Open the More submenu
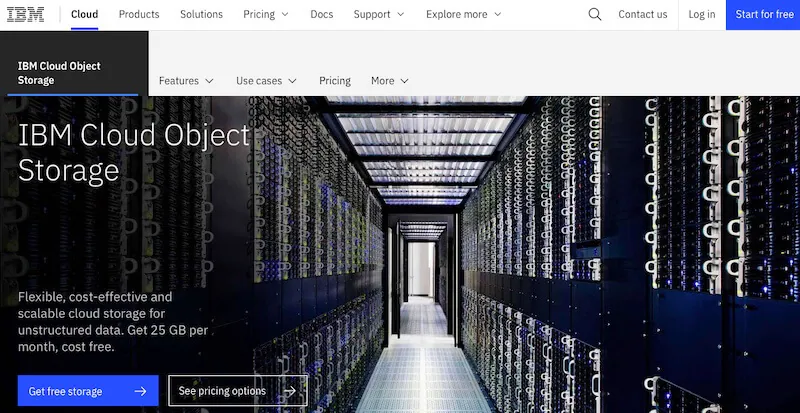Screen dimensions: 800x413 point(390,81)
